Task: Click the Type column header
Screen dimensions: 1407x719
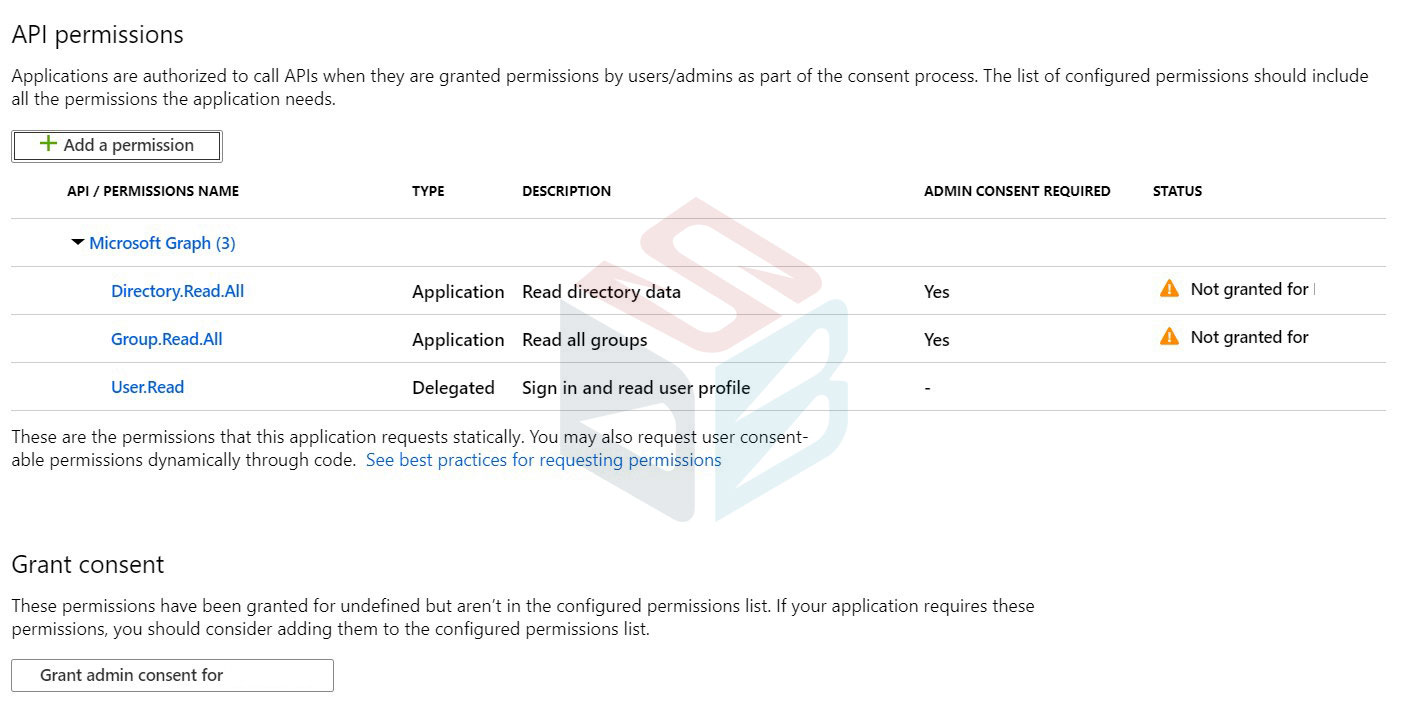Action: (x=428, y=191)
